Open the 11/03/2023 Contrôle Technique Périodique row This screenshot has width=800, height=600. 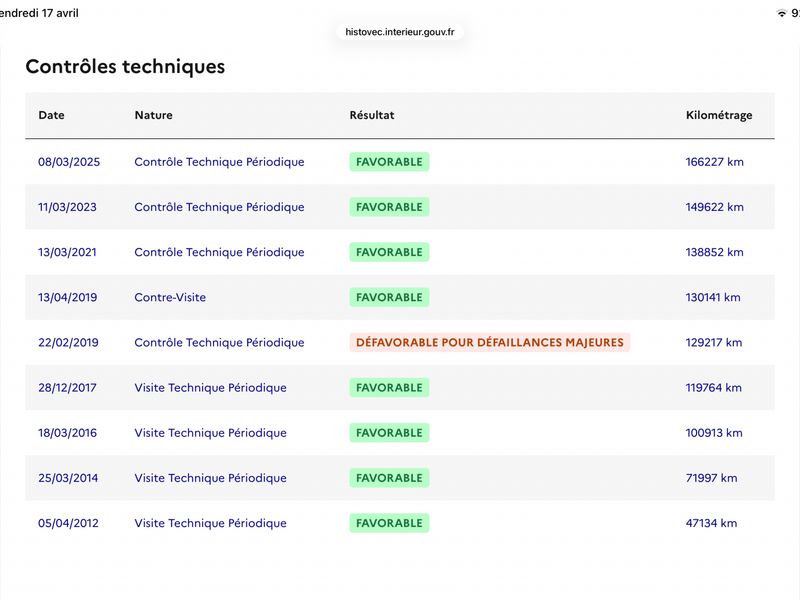[x=400, y=207]
